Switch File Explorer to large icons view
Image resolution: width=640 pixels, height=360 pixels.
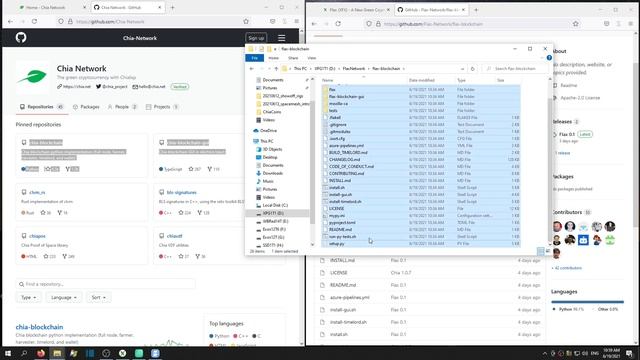pos(548,251)
